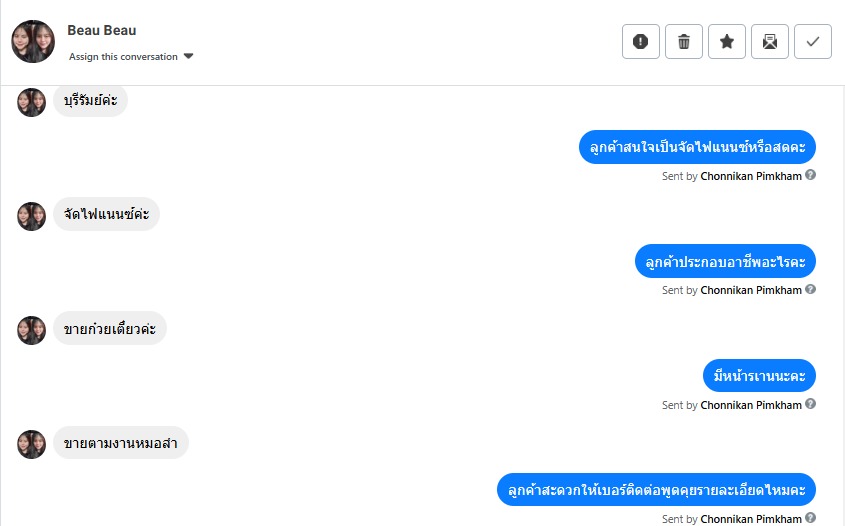
Task: Star this conversation as follow up
Action: 727,42
